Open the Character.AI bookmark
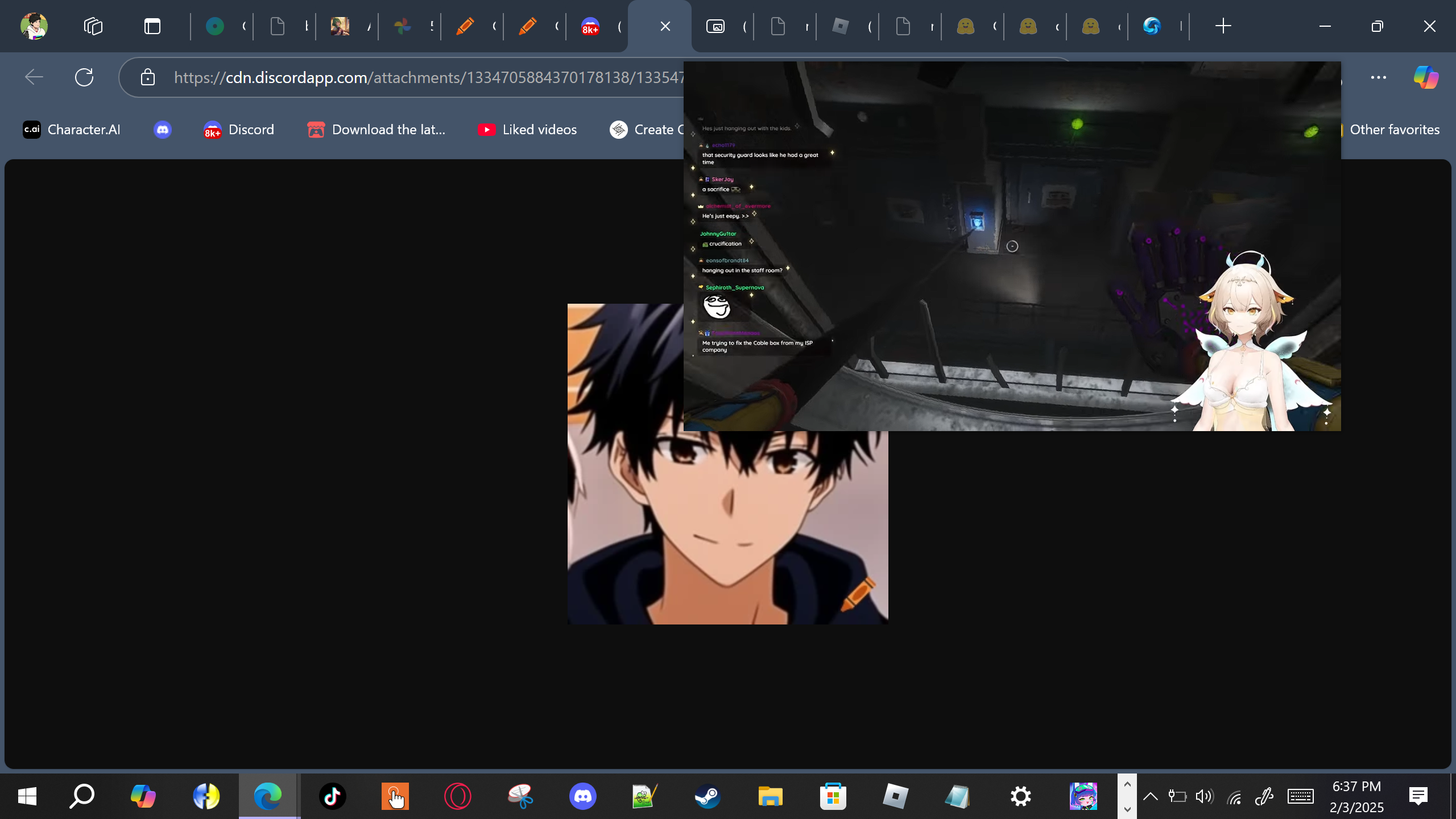Image resolution: width=1456 pixels, height=819 pixels. click(x=72, y=130)
